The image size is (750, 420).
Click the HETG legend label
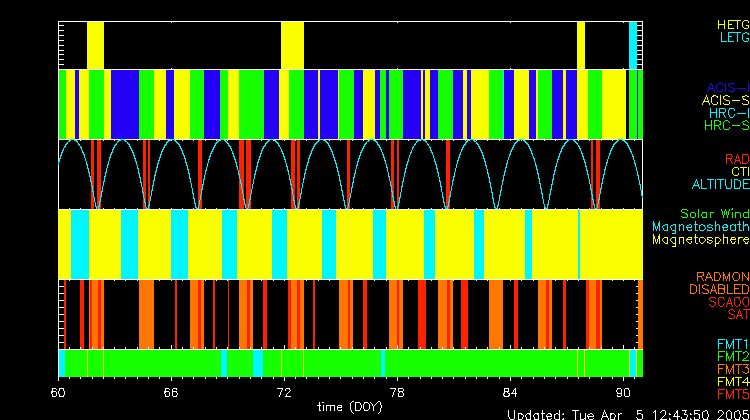point(730,24)
